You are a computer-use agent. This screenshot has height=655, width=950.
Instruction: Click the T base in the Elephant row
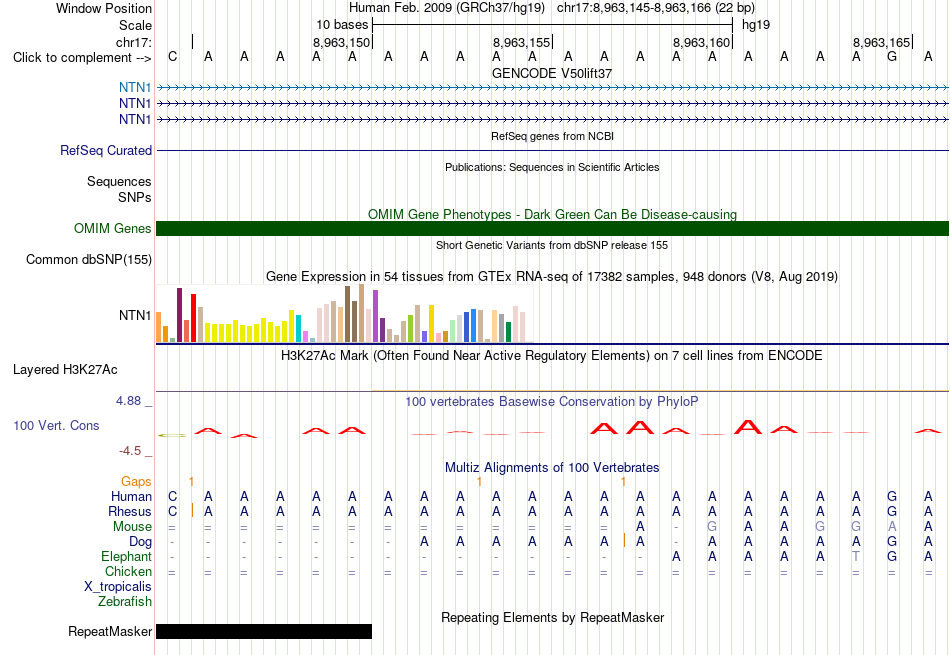point(855,556)
